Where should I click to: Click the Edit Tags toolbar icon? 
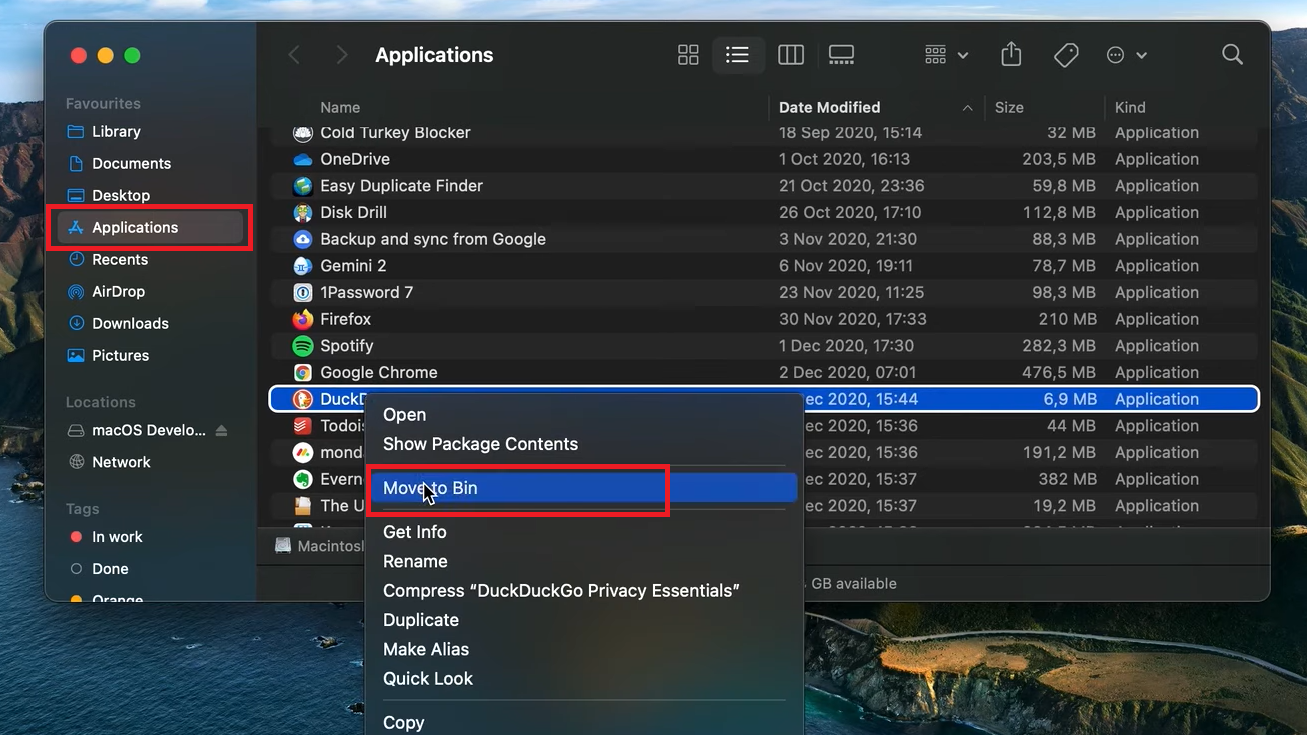click(x=1066, y=55)
